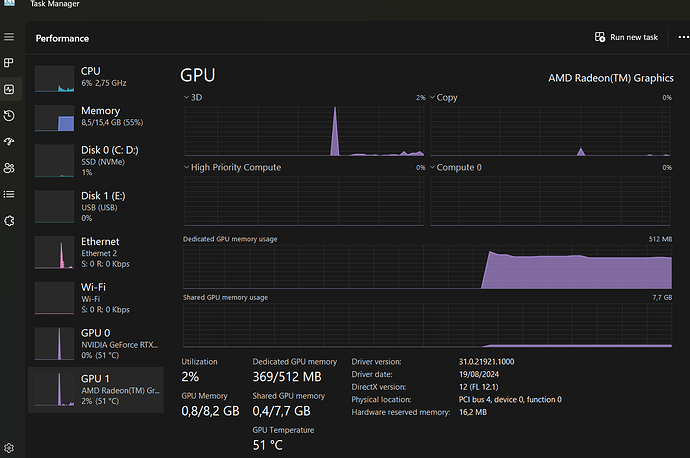The image size is (690, 458).
Task: Click the Run new task button
Action: 625,37
